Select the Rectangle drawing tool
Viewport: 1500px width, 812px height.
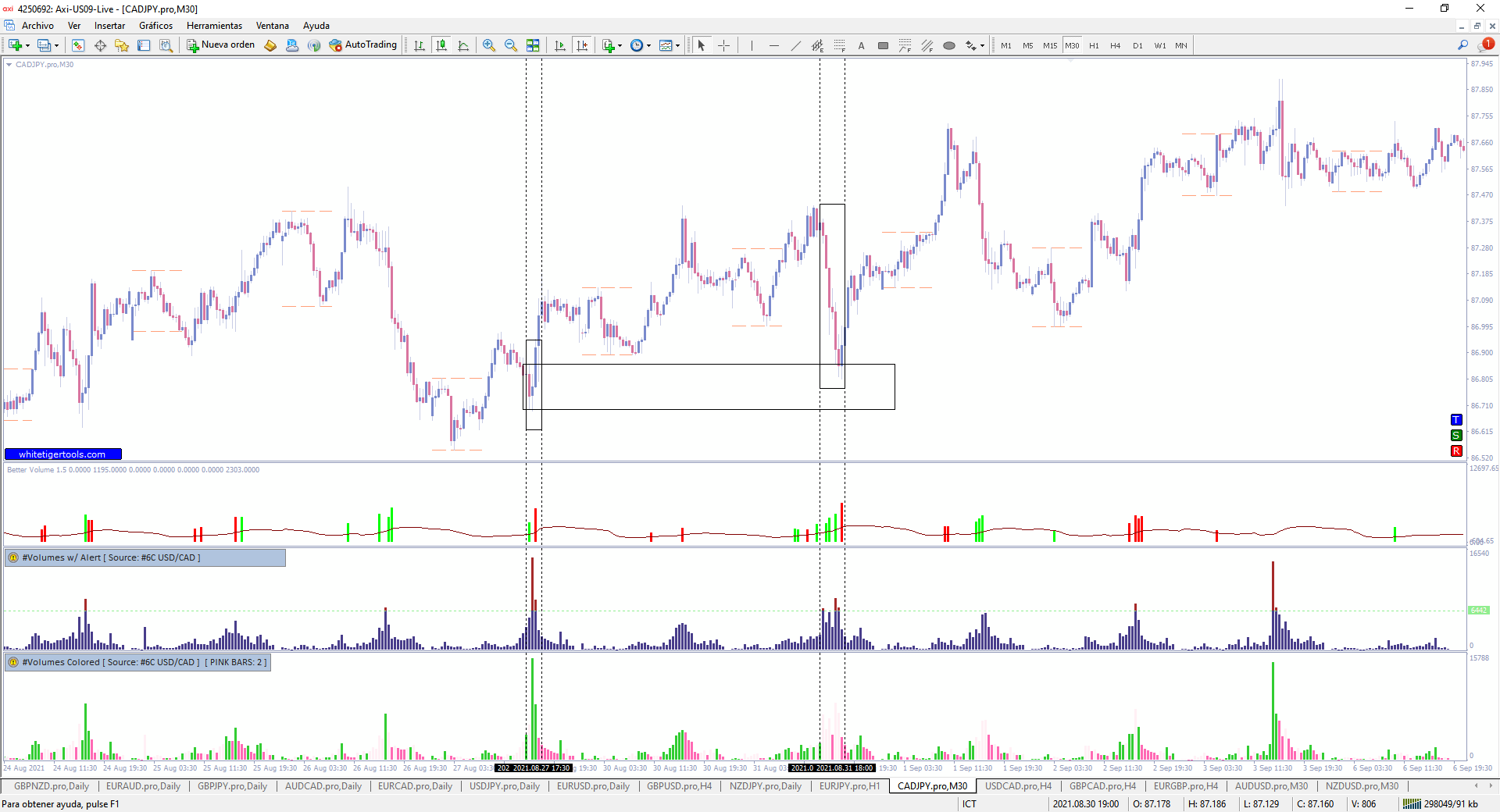coord(883,45)
